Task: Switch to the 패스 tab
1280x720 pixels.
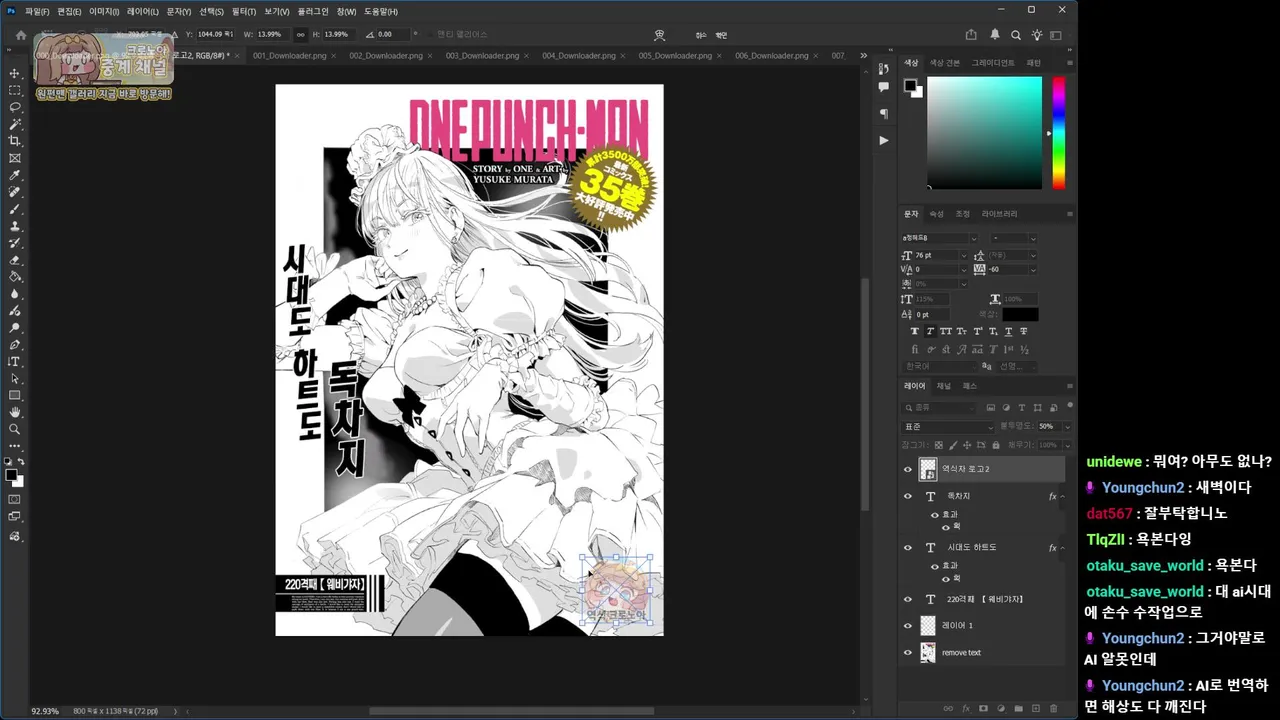Action: [970, 386]
